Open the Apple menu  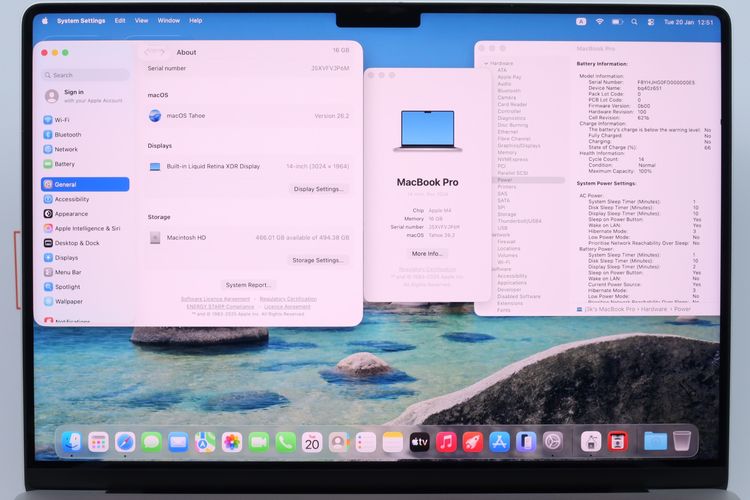[45, 21]
